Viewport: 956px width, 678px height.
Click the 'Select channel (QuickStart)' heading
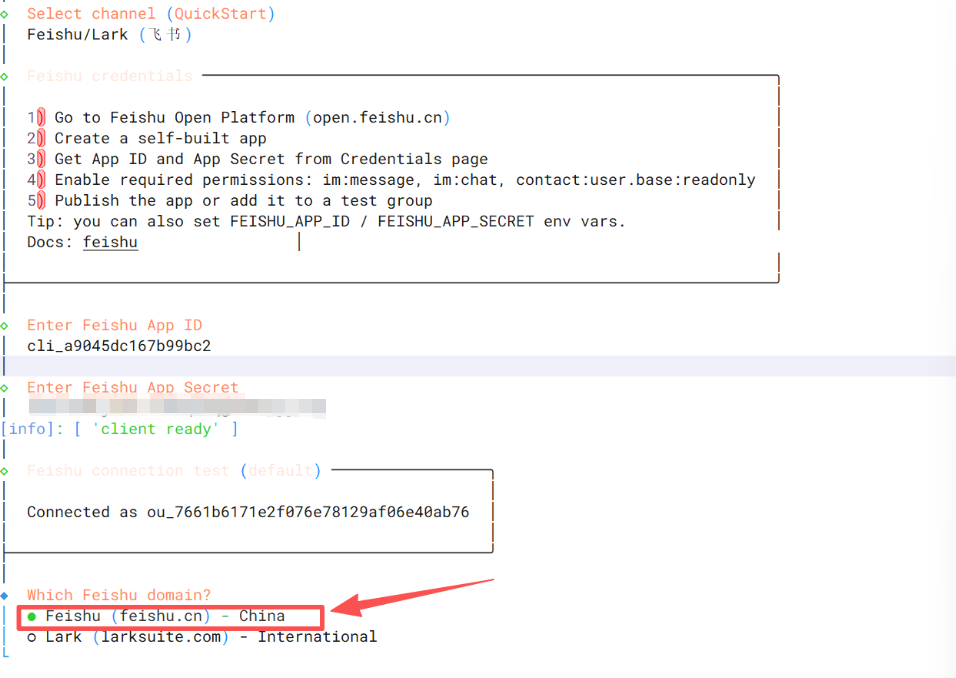151,13
